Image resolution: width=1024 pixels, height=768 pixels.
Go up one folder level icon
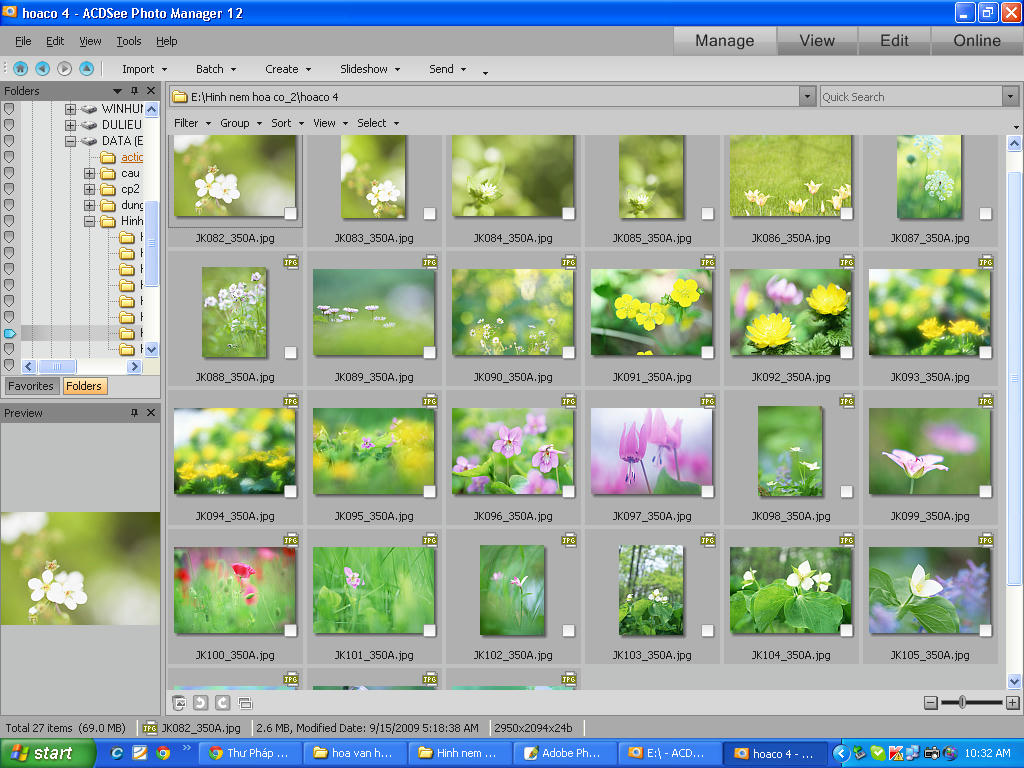coord(86,69)
